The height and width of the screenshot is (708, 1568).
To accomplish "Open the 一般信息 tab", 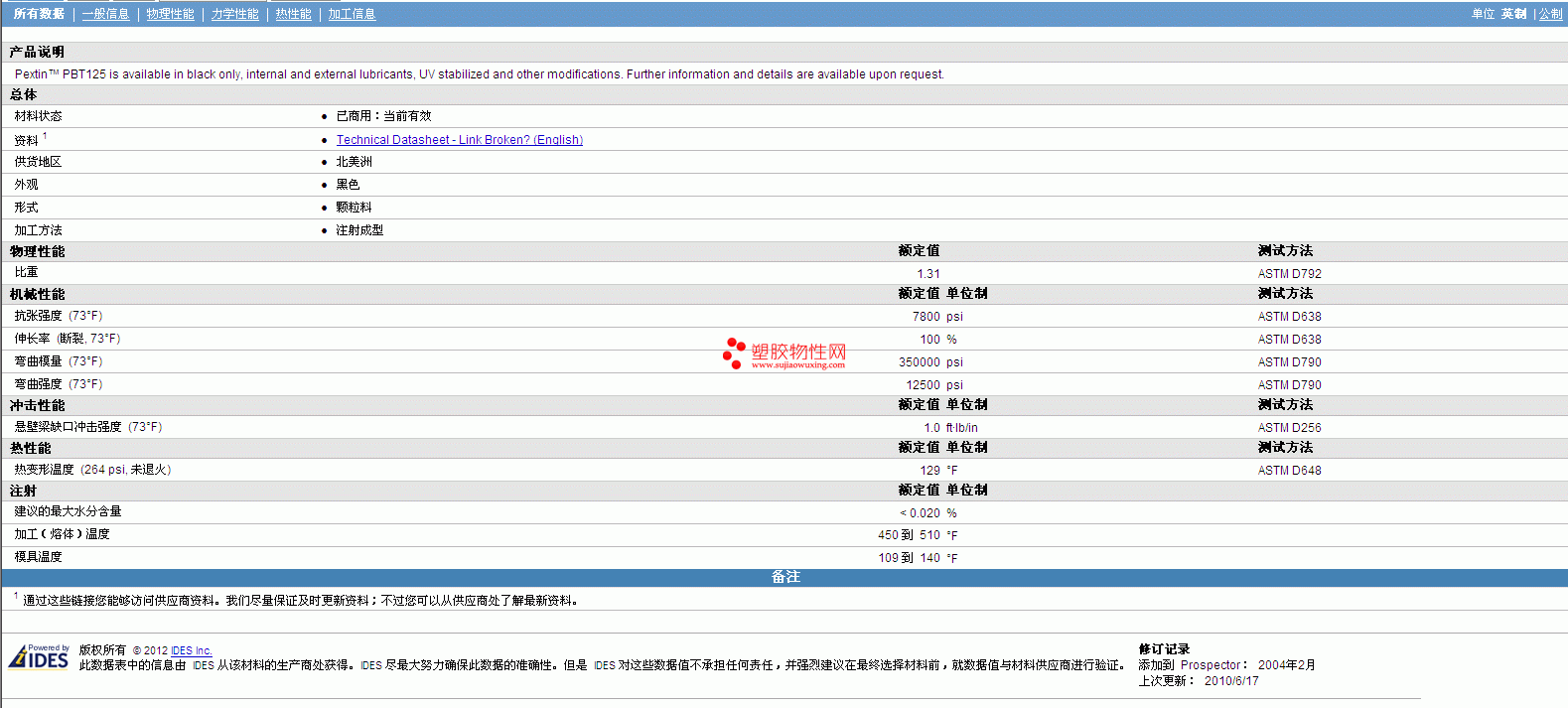I will (105, 14).
